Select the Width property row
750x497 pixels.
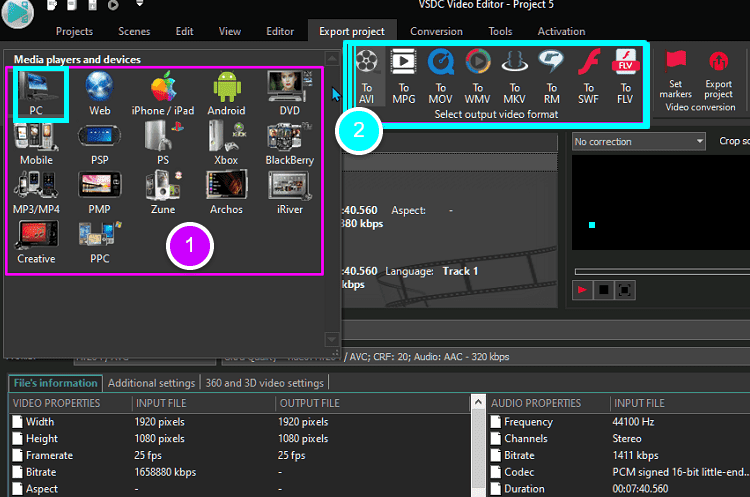click(239, 422)
